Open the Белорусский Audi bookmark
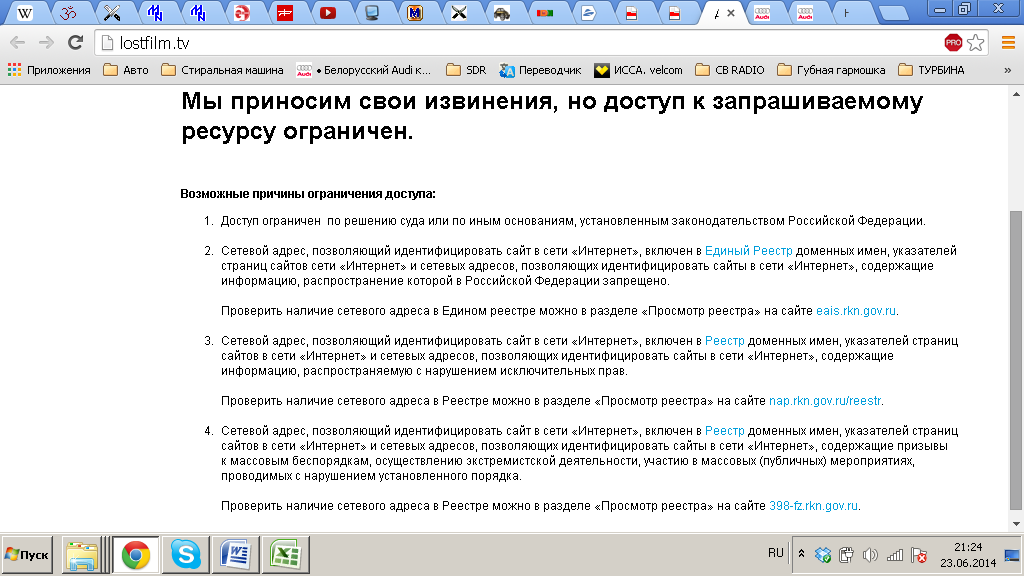The image size is (1024, 576). click(x=364, y=70)
